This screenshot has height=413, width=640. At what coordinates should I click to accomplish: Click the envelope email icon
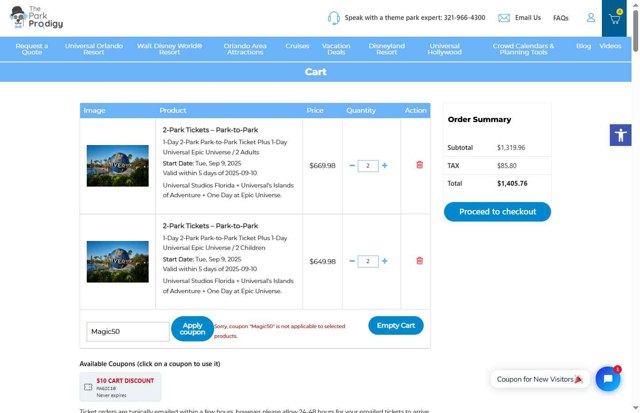[x=504, y=18]
